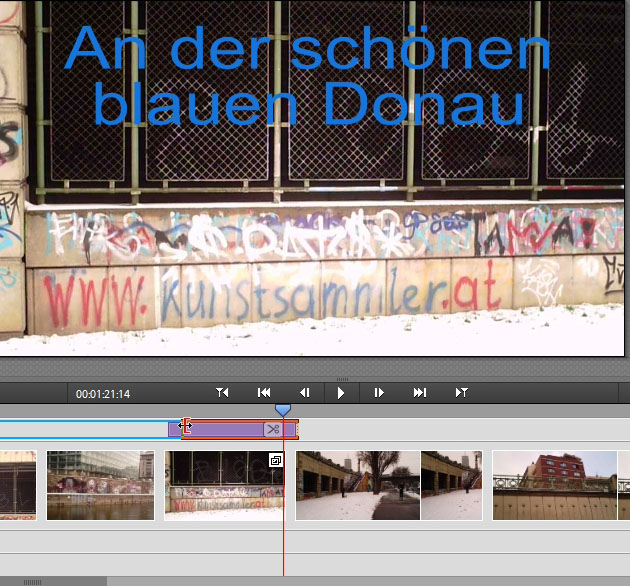The image size is (630, 586).
Task: Select the graffiti wall clip thumbnail
Action: [x=224, y=486]
